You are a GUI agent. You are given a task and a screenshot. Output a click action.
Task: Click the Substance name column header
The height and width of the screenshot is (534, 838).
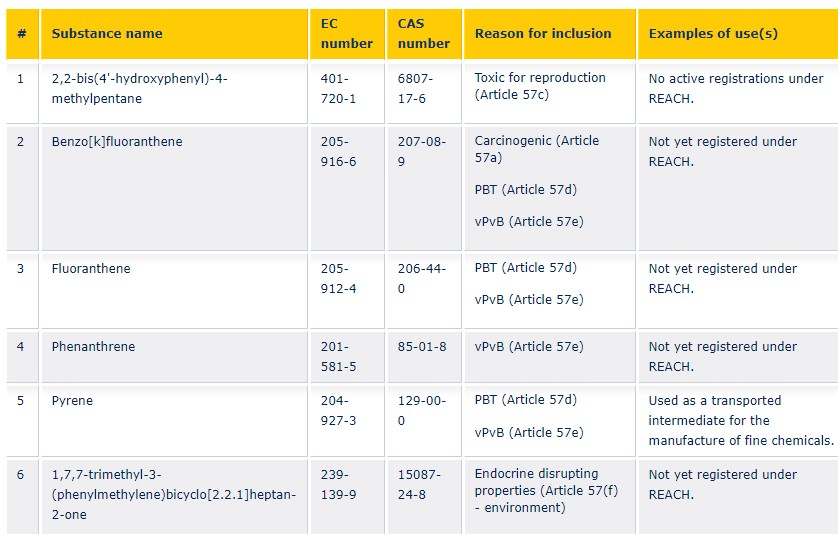coord(107,34)
